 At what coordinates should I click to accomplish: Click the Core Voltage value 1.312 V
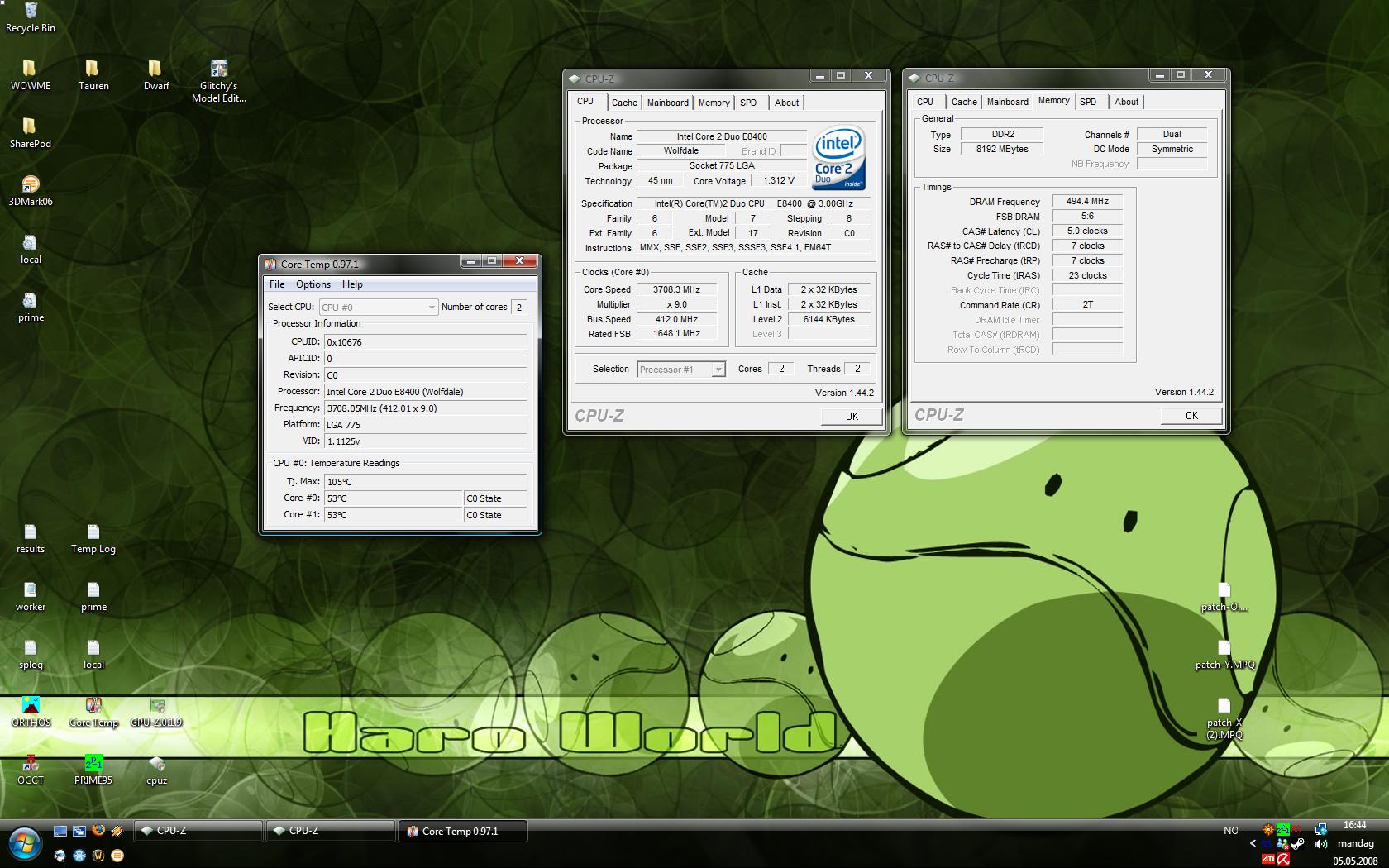coord(778,180)
